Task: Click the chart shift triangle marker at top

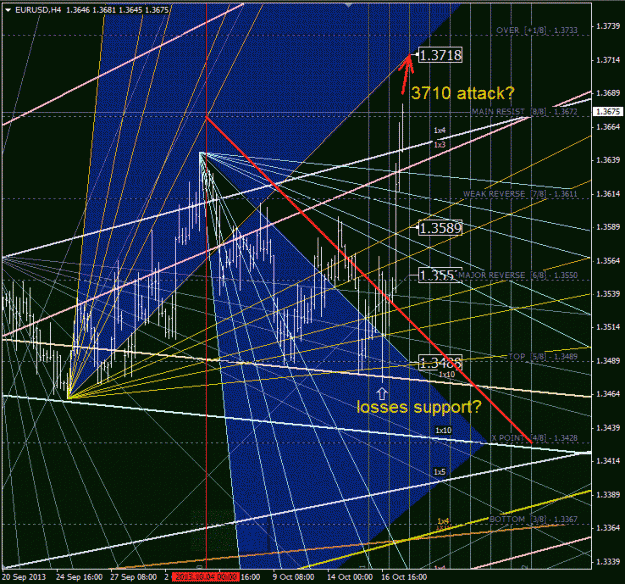Action: point(349,5)
